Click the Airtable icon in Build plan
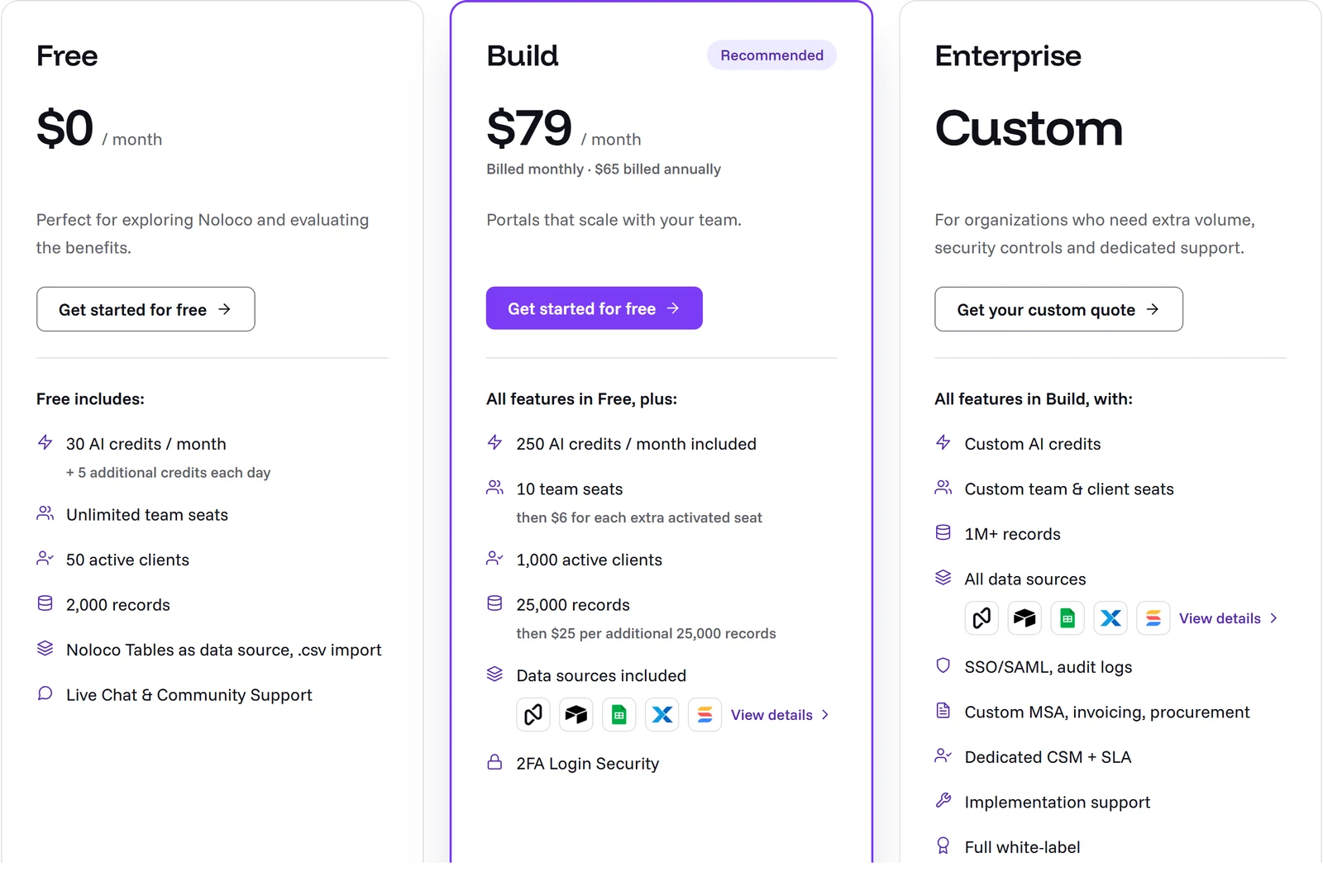 tap(576, 714)
